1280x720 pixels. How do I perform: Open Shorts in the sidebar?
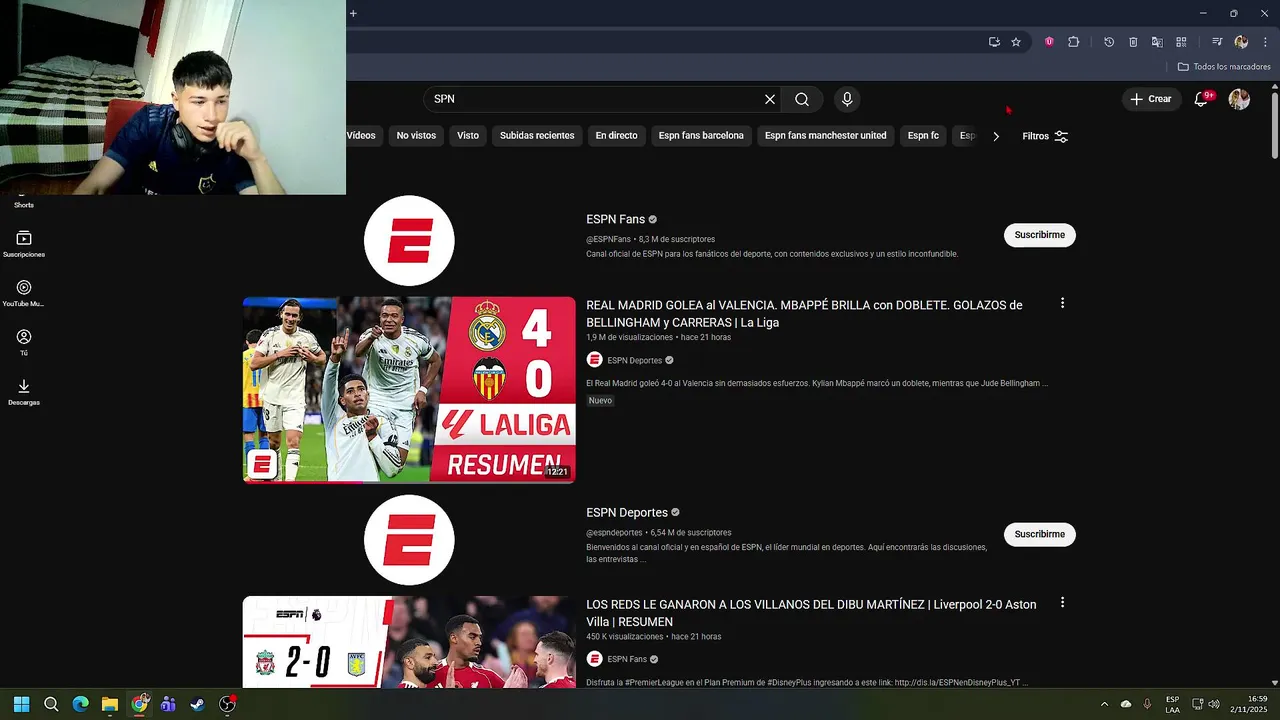coord(24,204)
